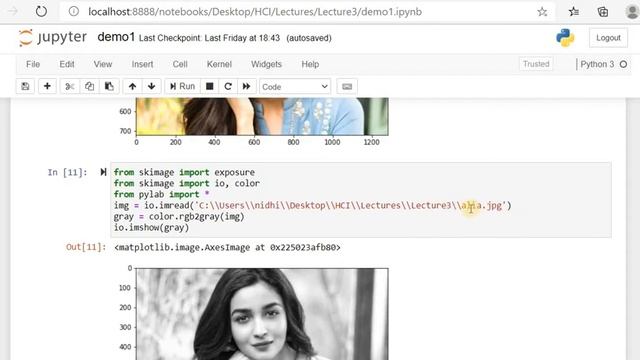This screenshot has width=640, height=360.
Task: Paste cells below icon
Action: [109, 87]
